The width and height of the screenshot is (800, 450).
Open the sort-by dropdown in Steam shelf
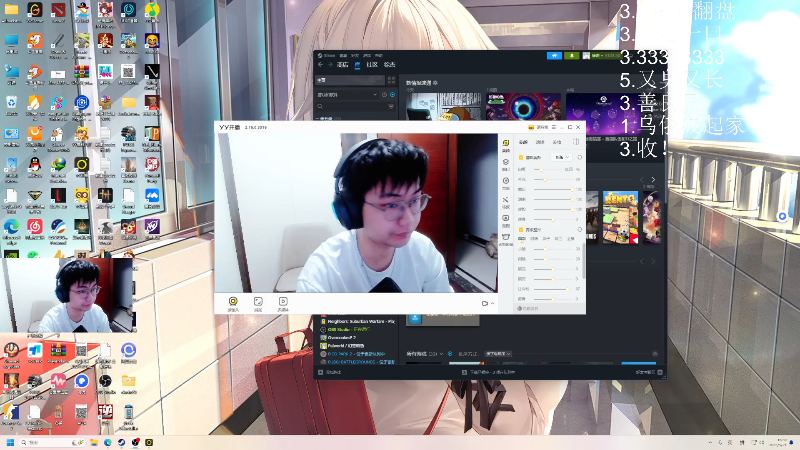[498, 354]
